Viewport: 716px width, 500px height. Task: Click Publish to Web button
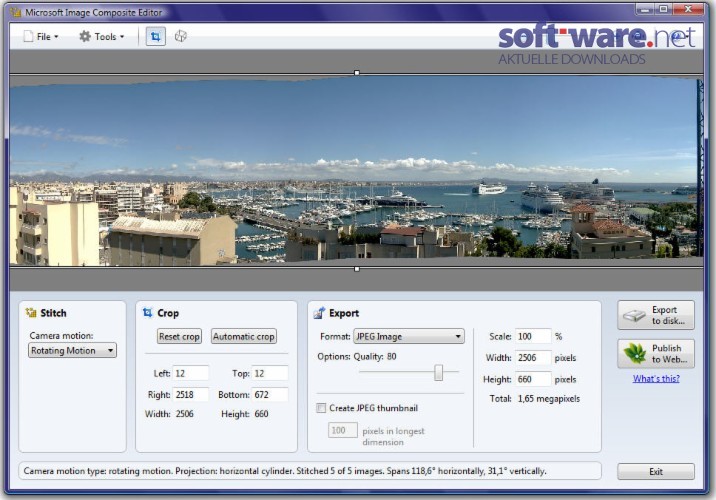tap(656, 354)
